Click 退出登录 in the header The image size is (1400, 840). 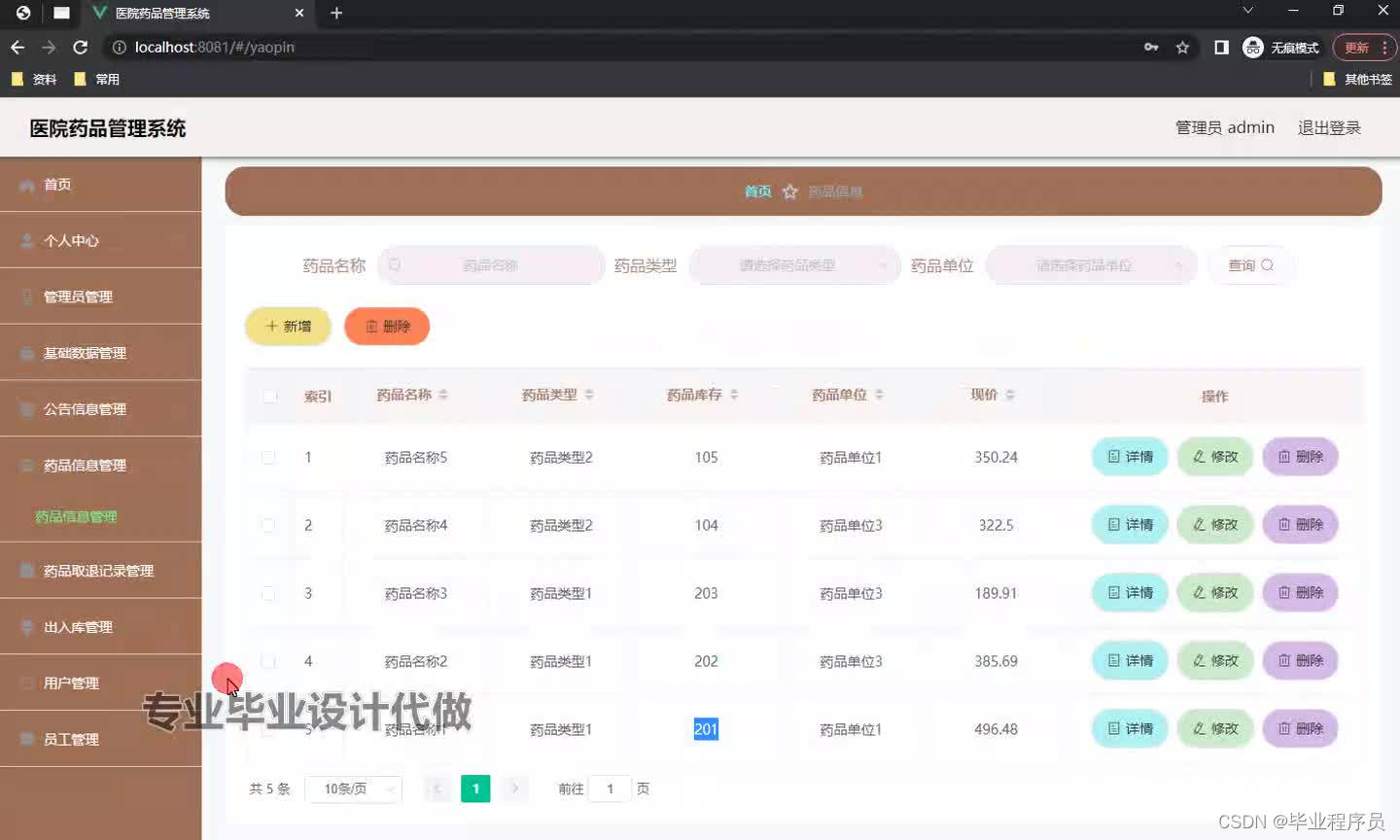click(1329, 127)
